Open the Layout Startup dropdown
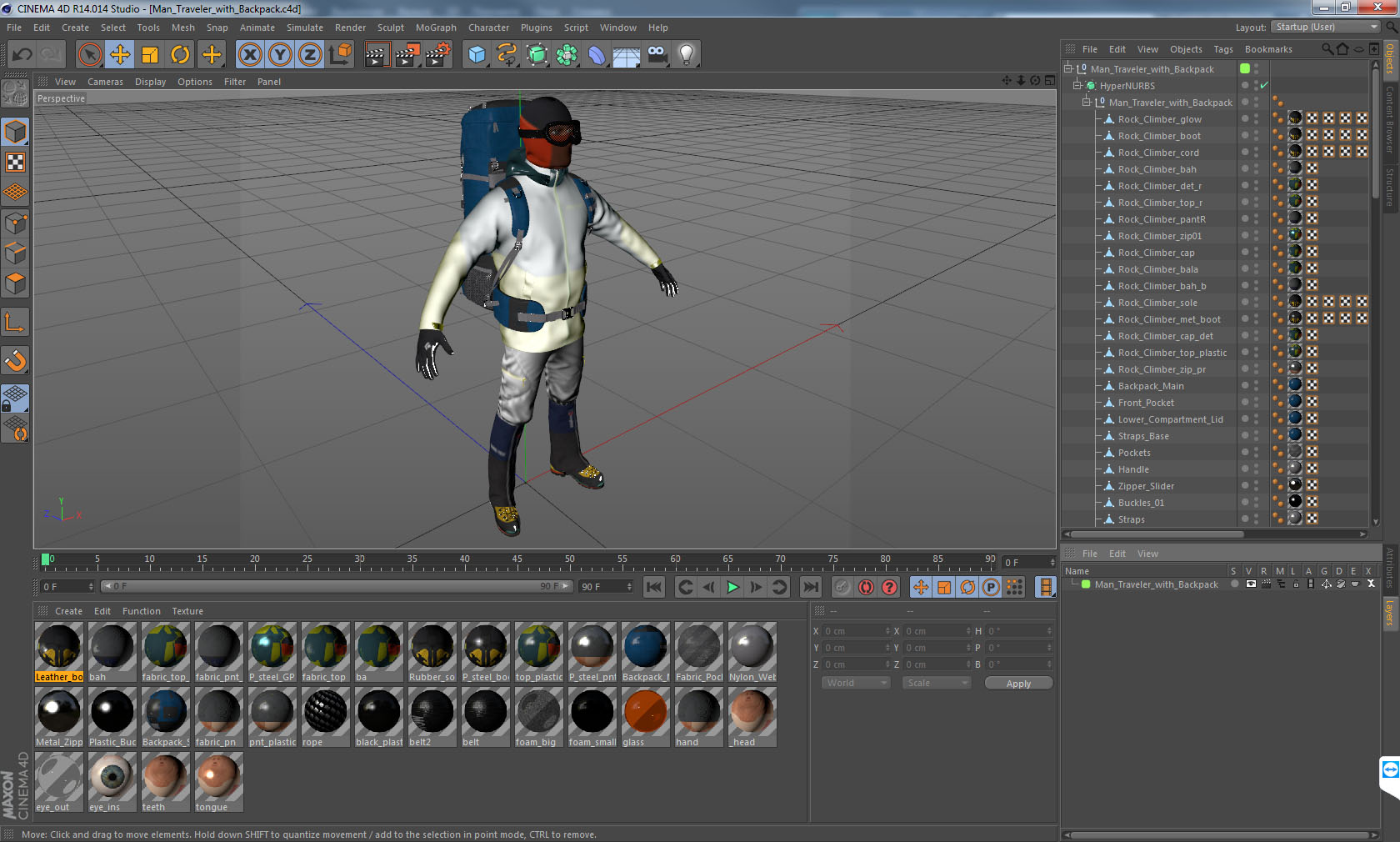 (x=1327, y=27)
